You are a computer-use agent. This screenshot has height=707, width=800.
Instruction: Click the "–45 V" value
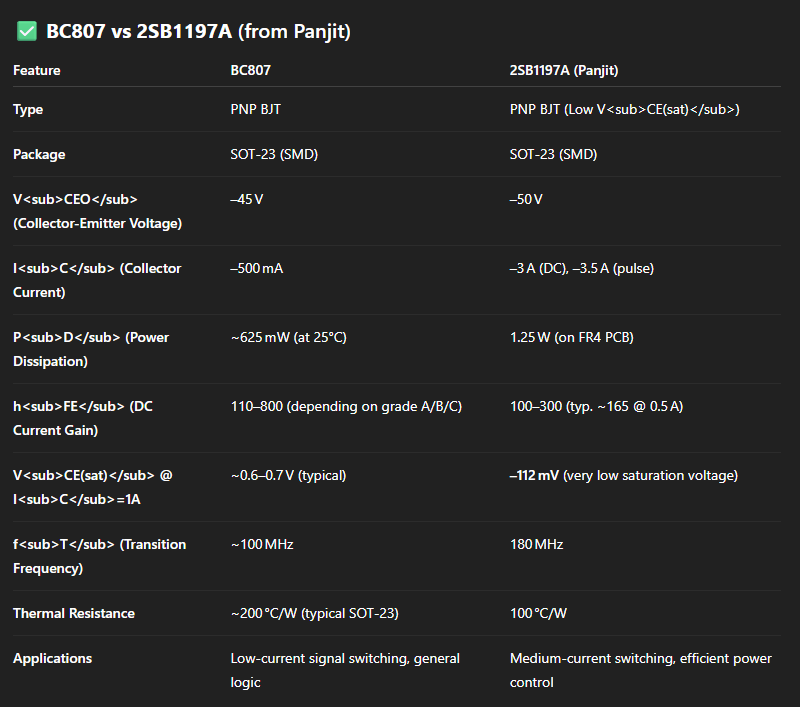coord(247,199)
